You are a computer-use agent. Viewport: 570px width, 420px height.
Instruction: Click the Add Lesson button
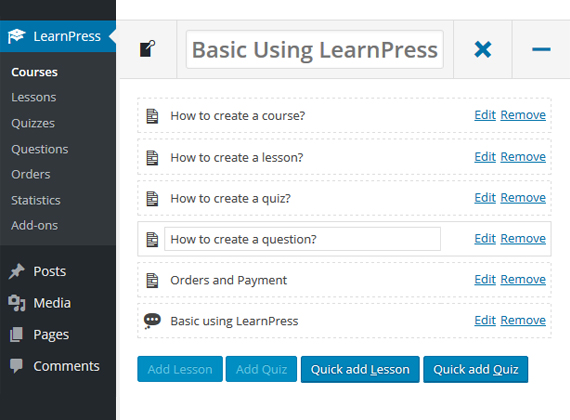click(x=180, y=369)
